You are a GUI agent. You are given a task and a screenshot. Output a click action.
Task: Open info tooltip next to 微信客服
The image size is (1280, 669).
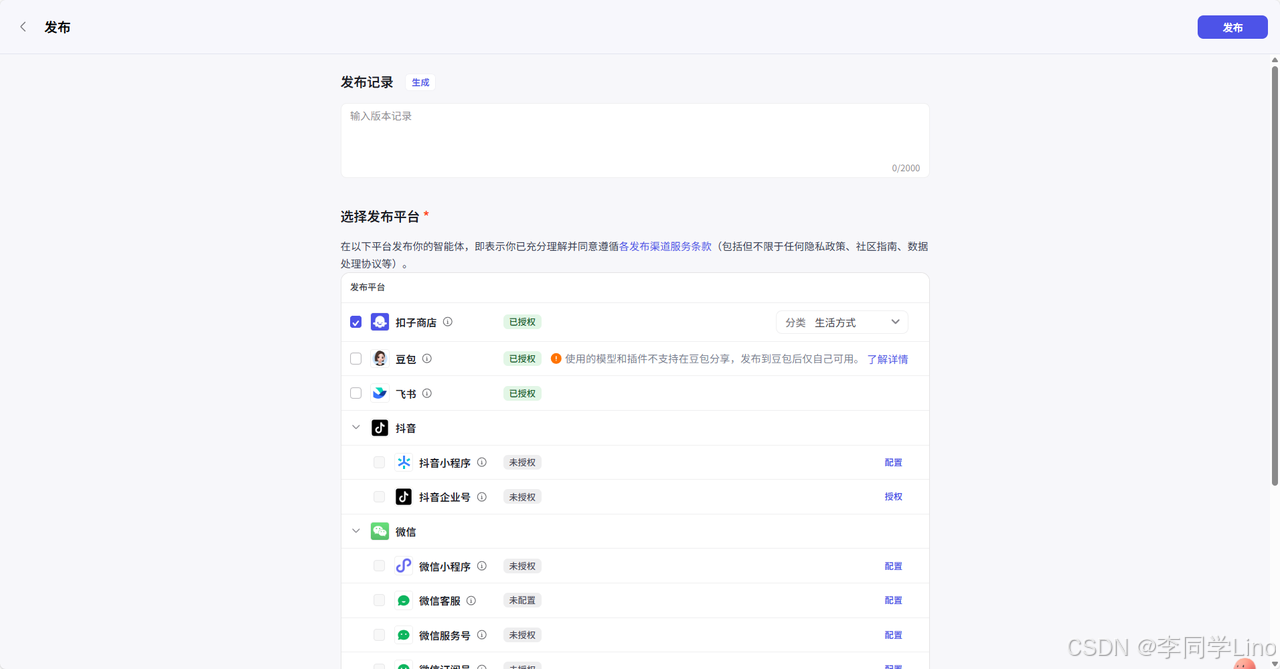pos(471,600)
